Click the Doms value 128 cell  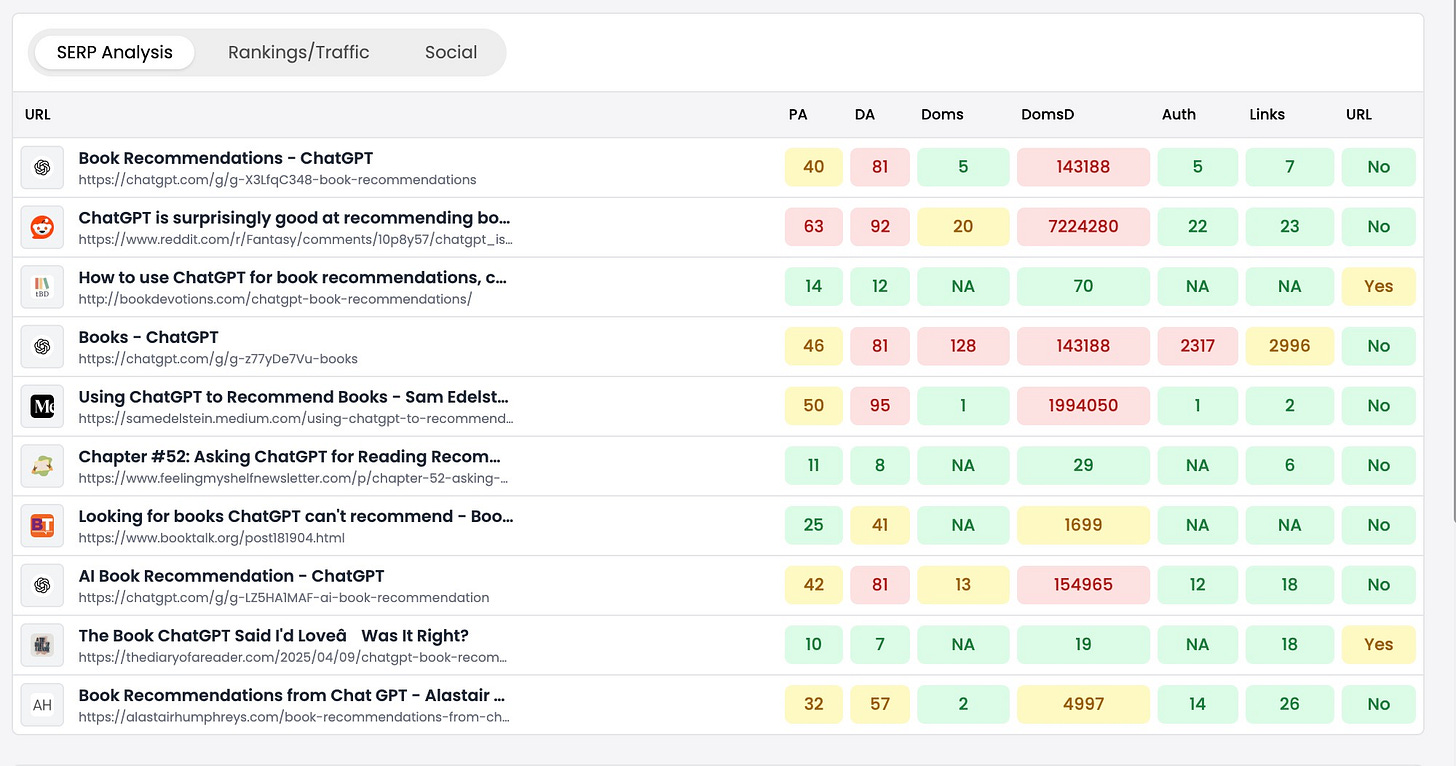click(963, 346)
